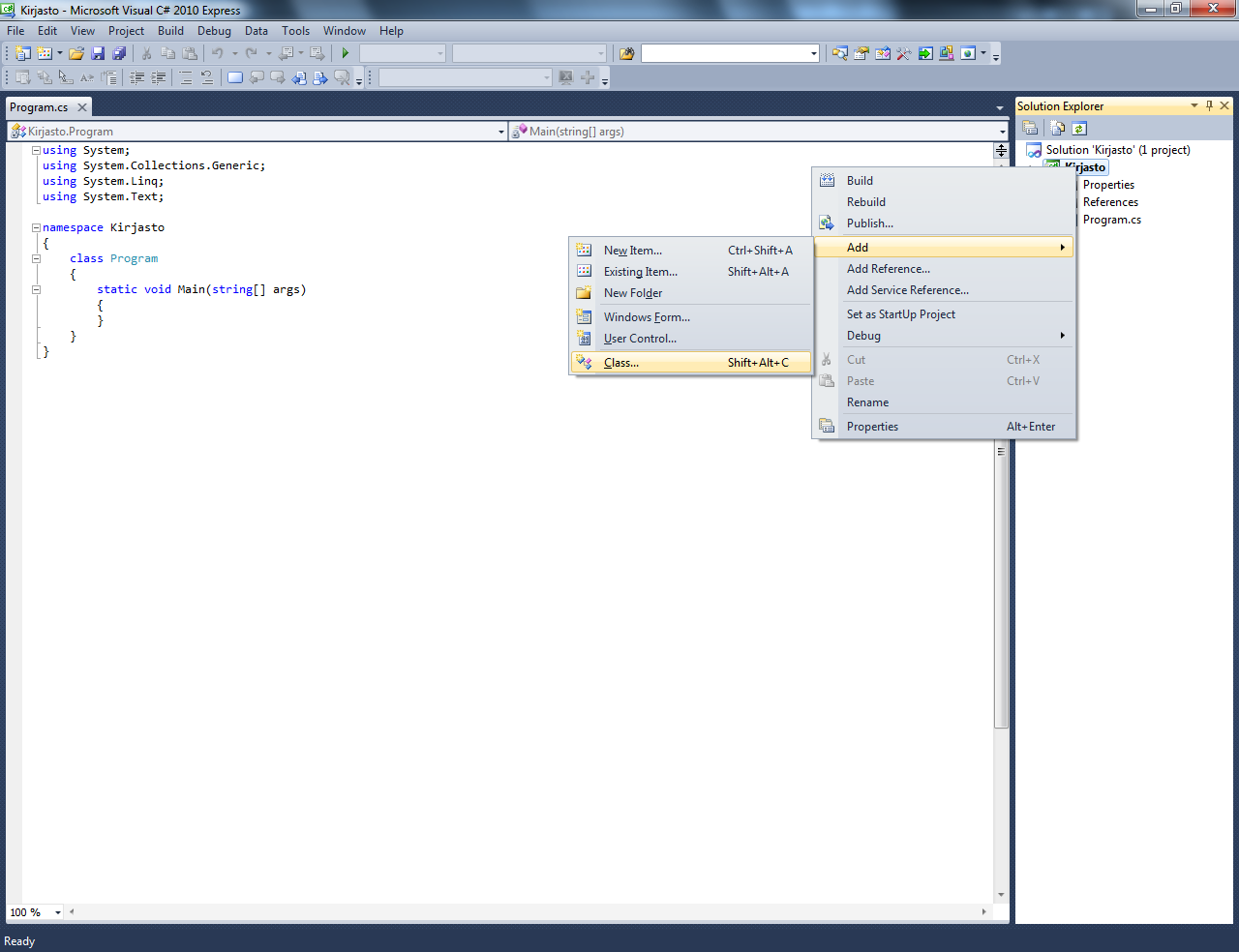Click Rebuild in the context menu
Viewport: 1239px width, 952px height.
(944, 202)
